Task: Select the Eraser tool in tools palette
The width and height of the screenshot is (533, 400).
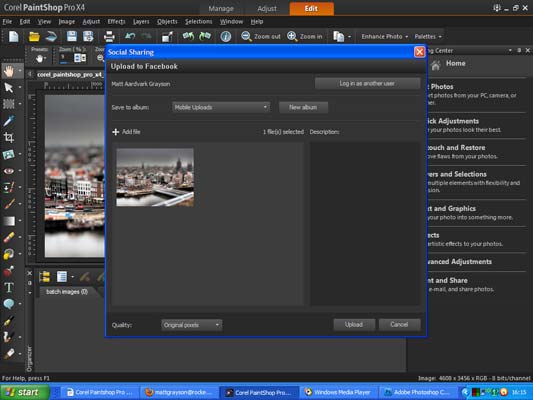Action: pyautogui.click(x=9, y=237)
